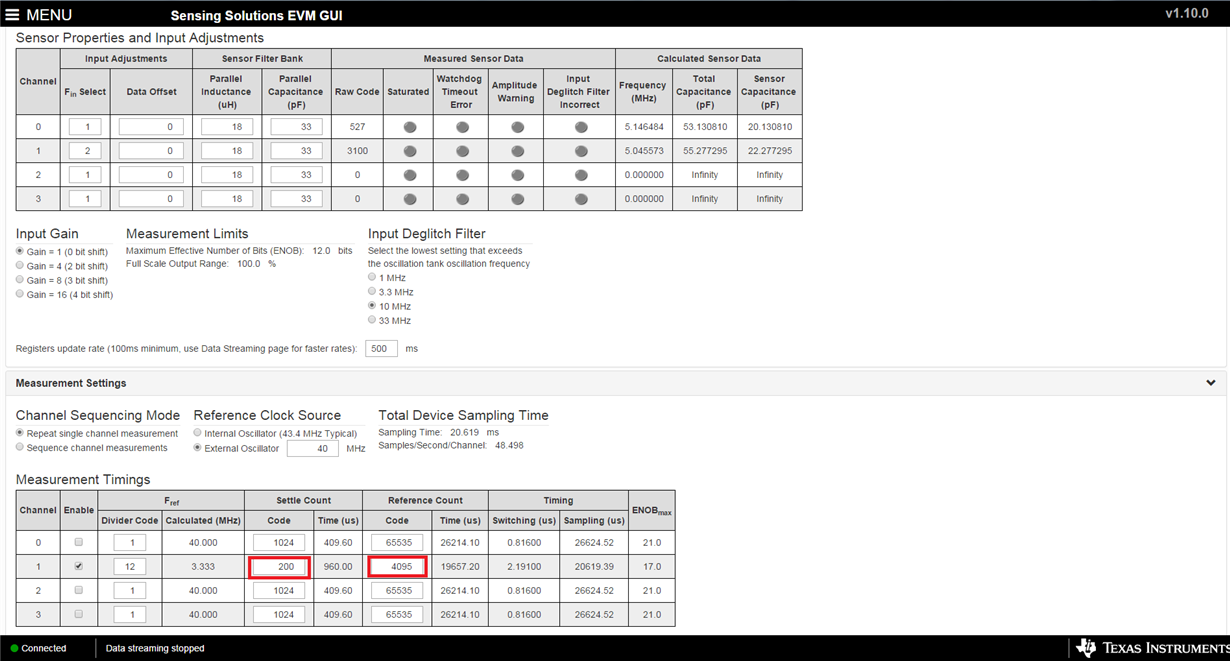Collapse the Measurement Settings section chevron
Screen dimensions: 1230x661
point(1211,383)
